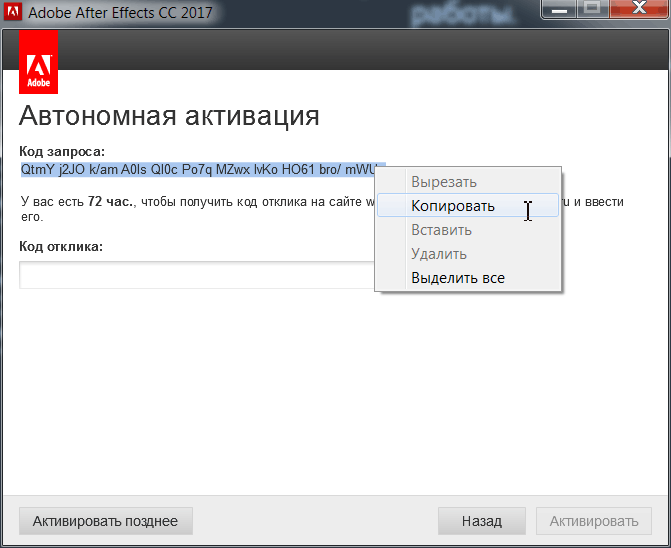Pick Вставить in the context menu

coord(467,230)
